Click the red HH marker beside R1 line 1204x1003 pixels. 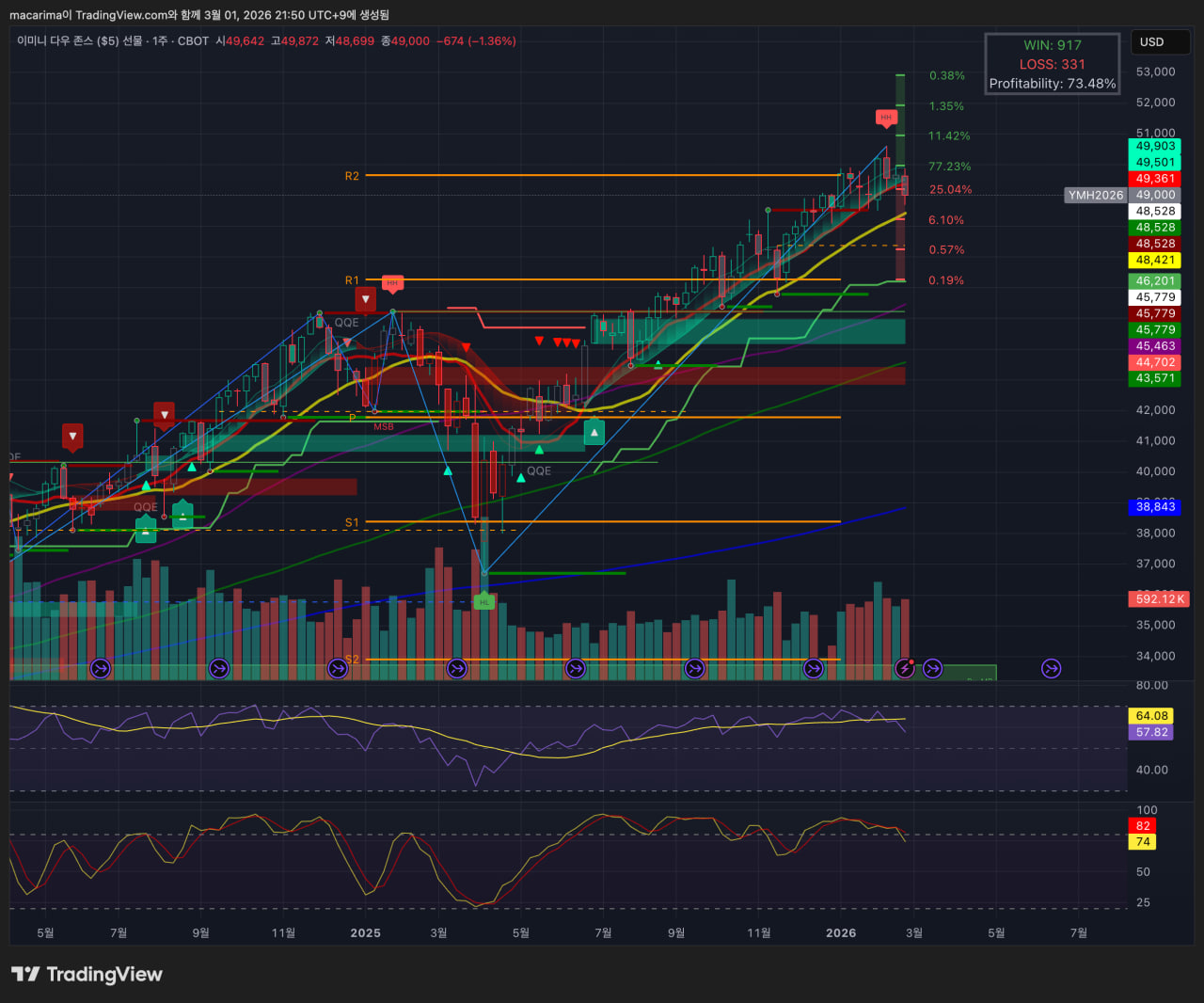[x=392, y=282]
